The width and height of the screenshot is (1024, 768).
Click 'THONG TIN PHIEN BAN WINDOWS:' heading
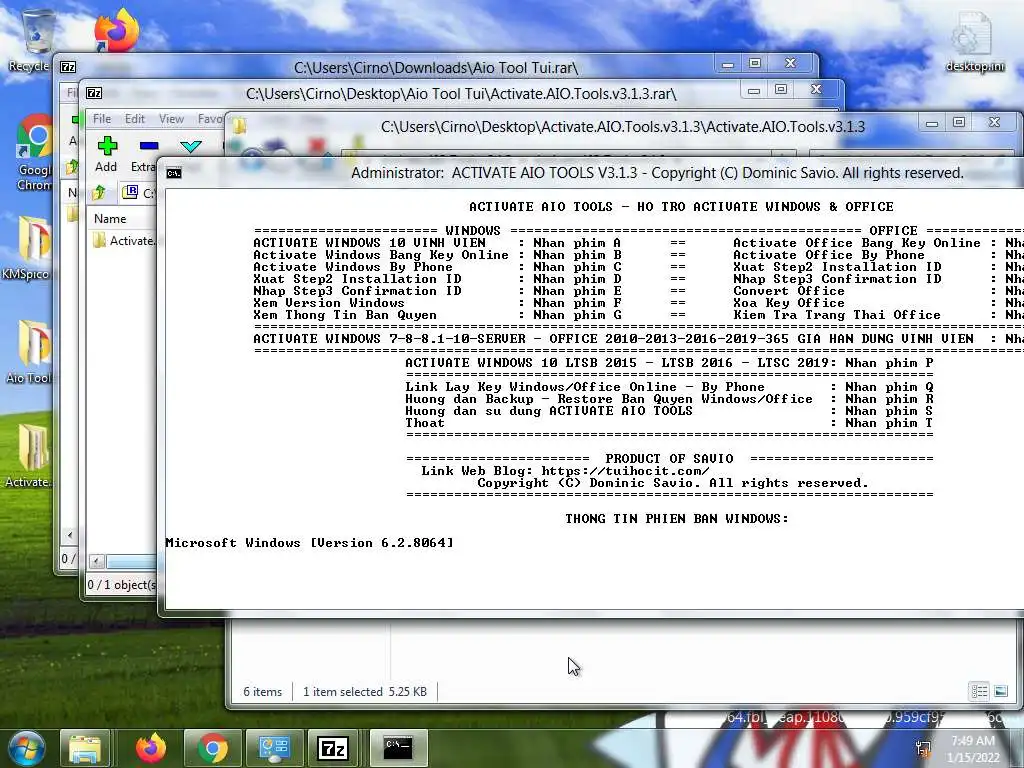[677, 519]
